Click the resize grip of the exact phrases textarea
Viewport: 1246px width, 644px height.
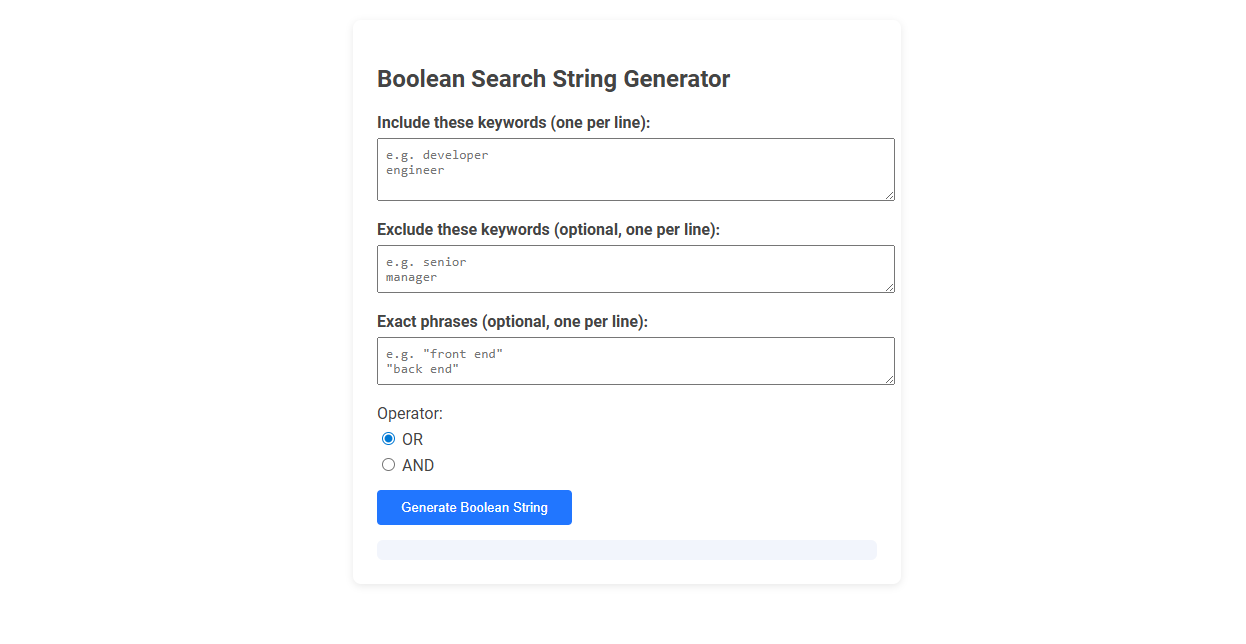tap(890, 380)
